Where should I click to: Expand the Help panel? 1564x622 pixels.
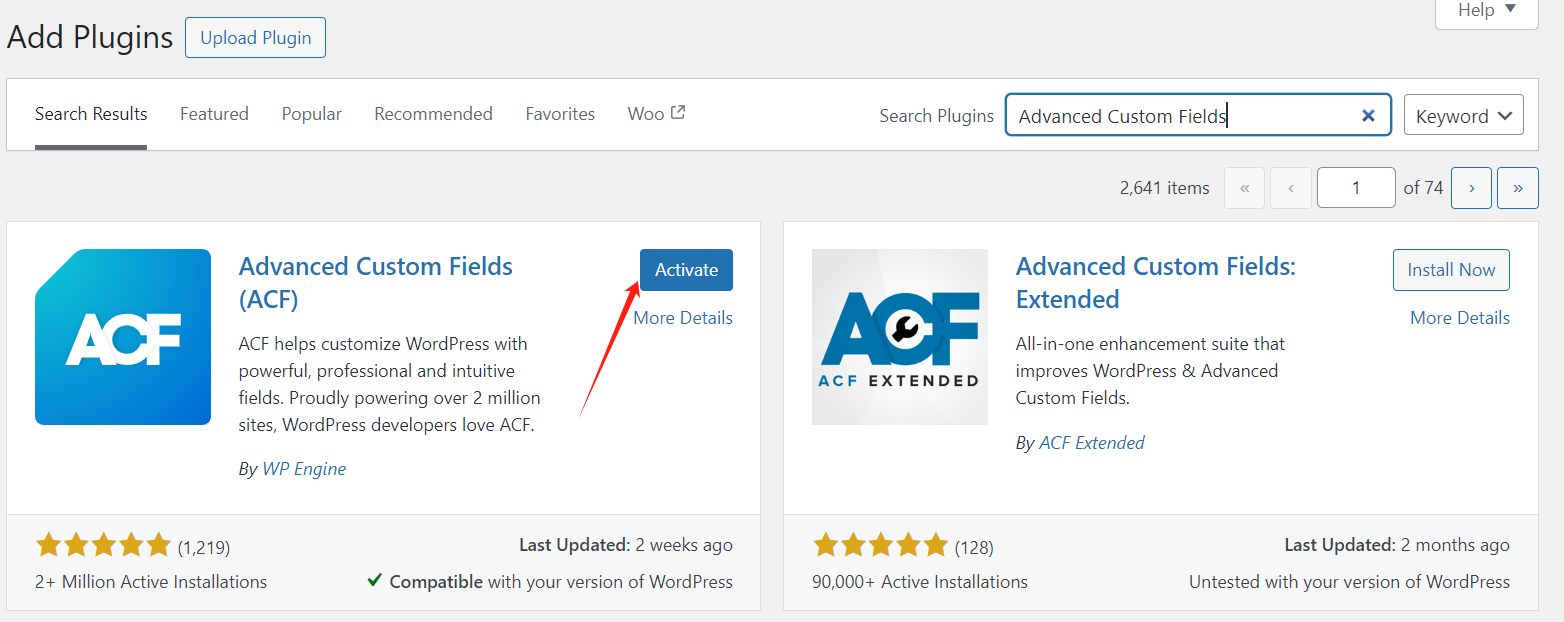[x=1486, y=11]
